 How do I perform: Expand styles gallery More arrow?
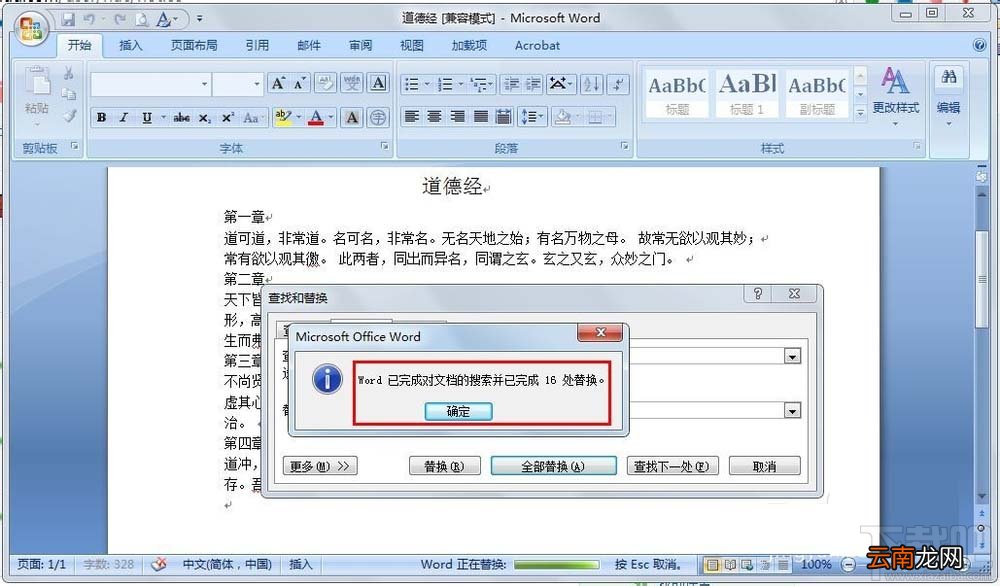[x=860, y=112]
